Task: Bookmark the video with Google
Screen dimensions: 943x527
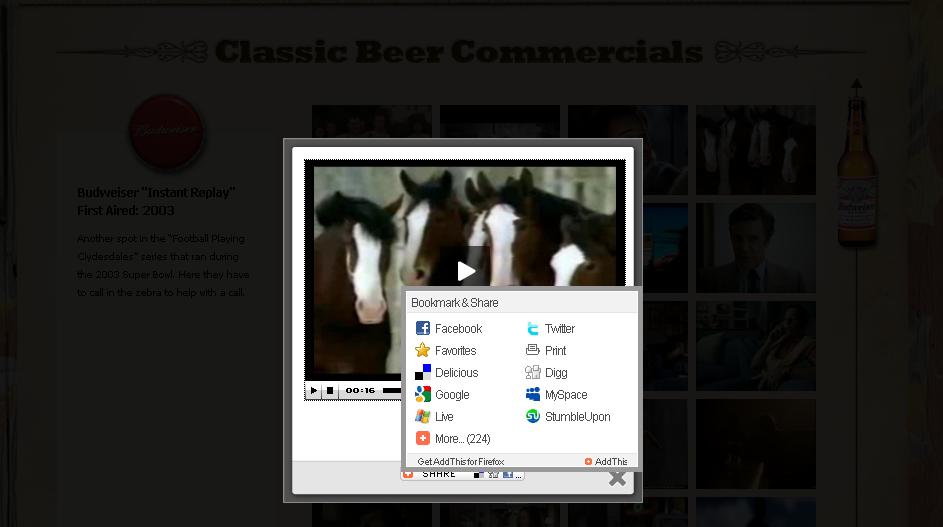Action: coord(443,395)
